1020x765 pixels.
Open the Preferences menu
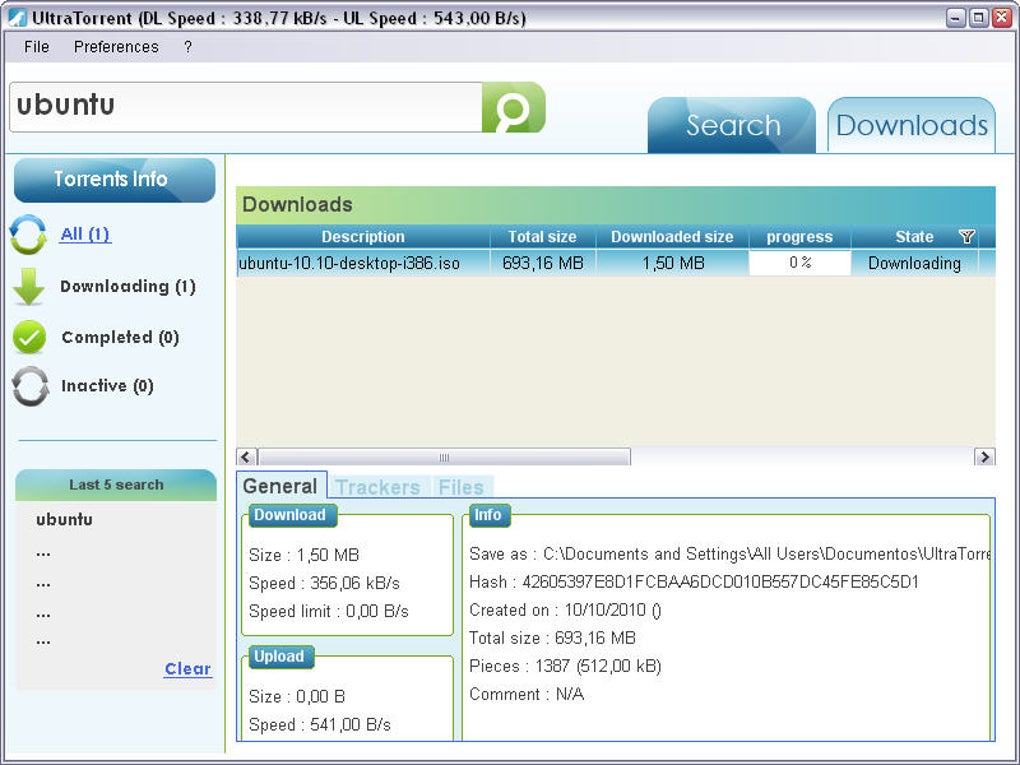pyautogui.click(x=116, y=47)
